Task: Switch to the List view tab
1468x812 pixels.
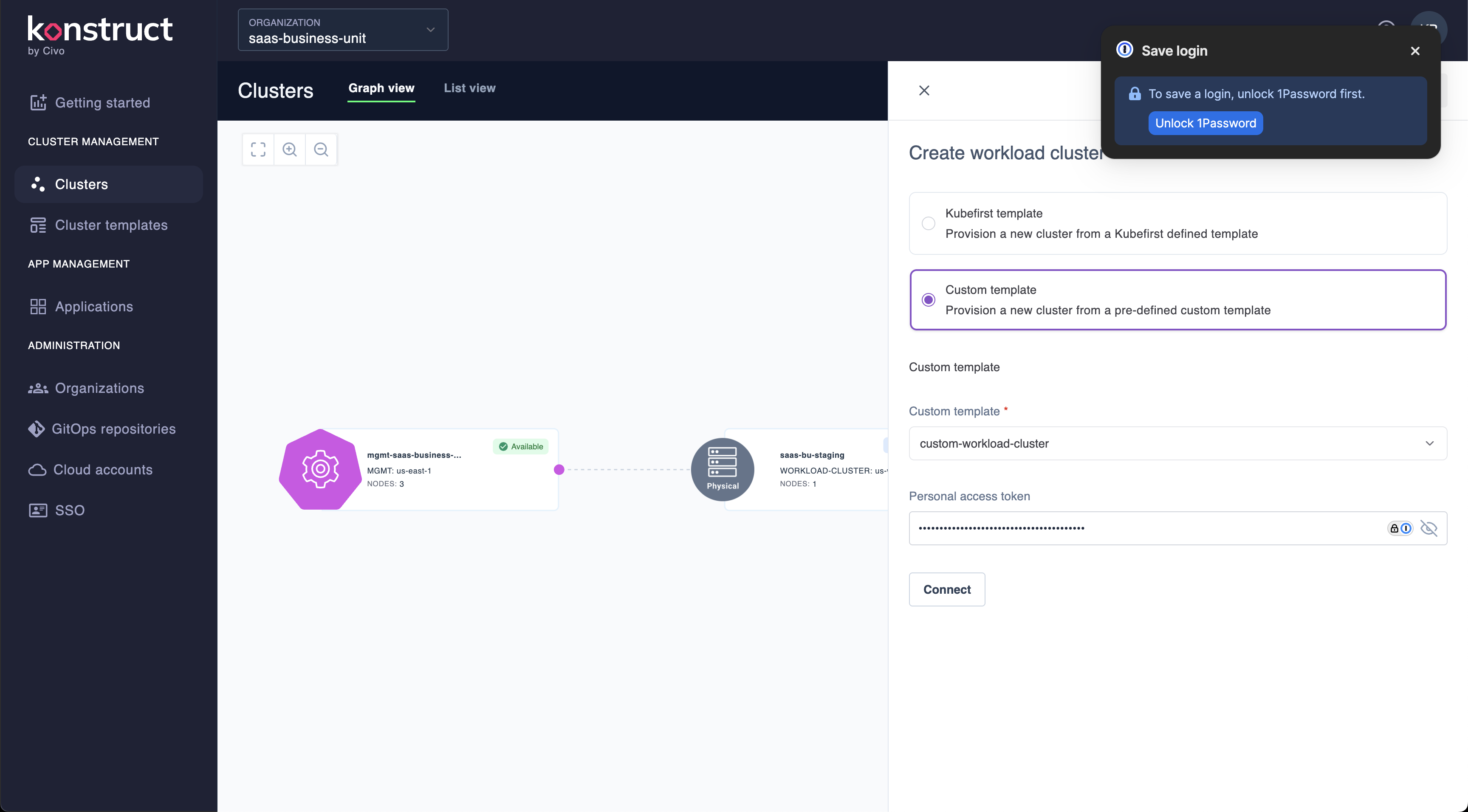Action: click(469, 88)
